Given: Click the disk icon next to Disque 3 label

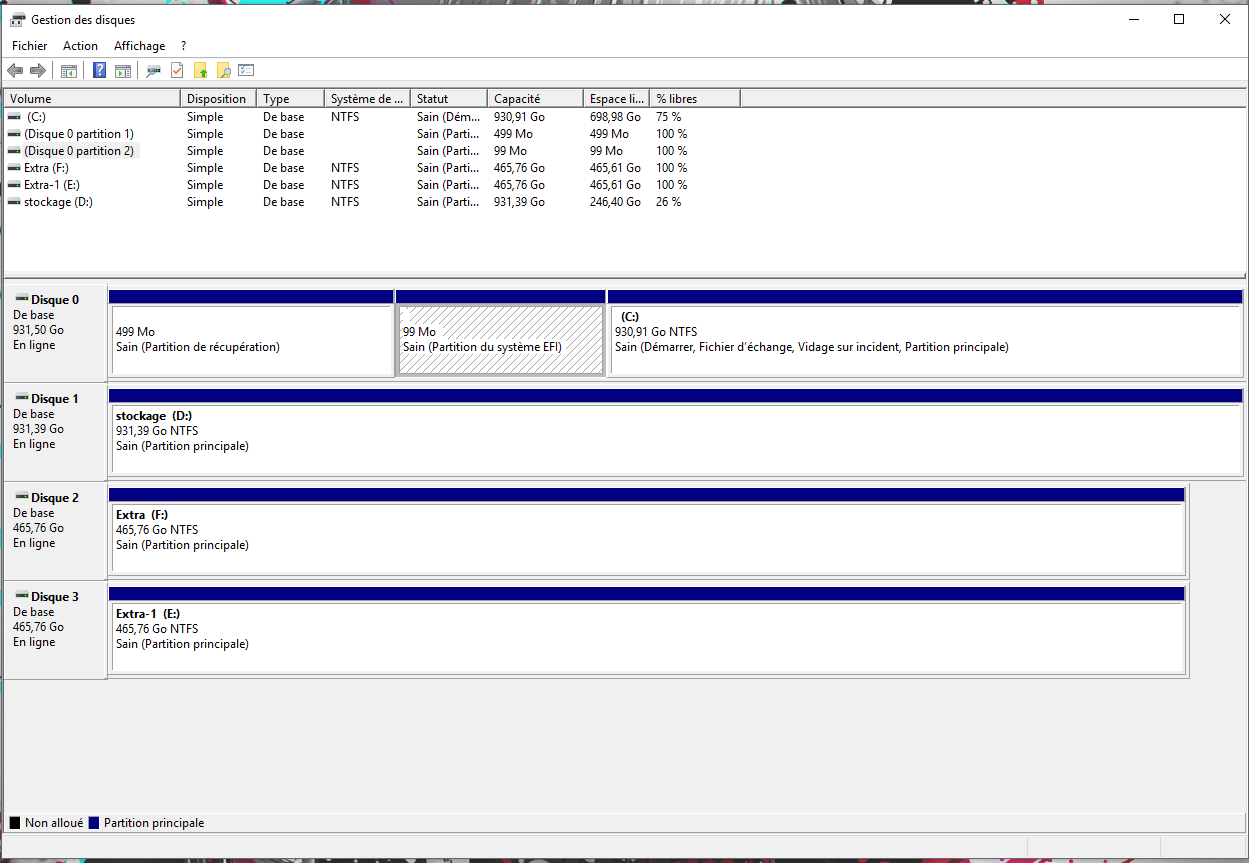Looking at the screenshot, I should (x=21, y=595).
